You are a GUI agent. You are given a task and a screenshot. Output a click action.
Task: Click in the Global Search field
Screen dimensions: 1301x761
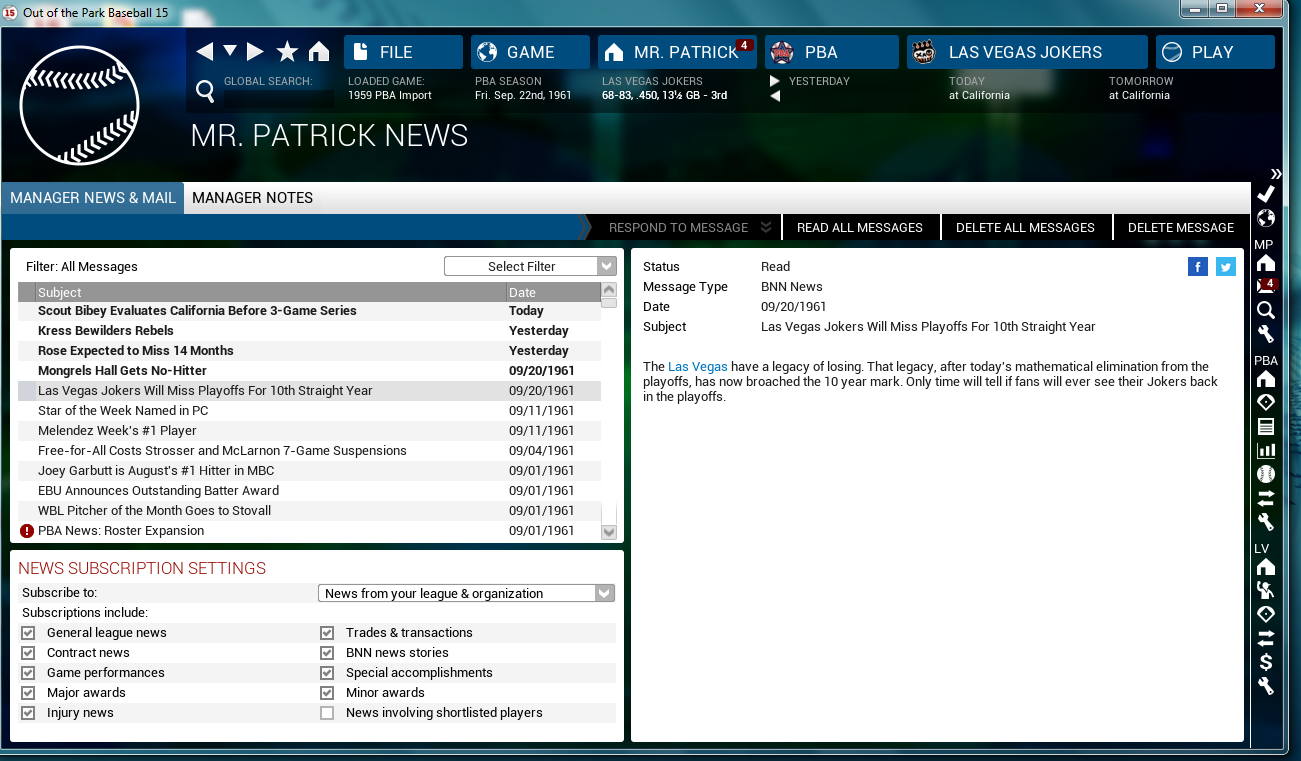pos(268,97)
